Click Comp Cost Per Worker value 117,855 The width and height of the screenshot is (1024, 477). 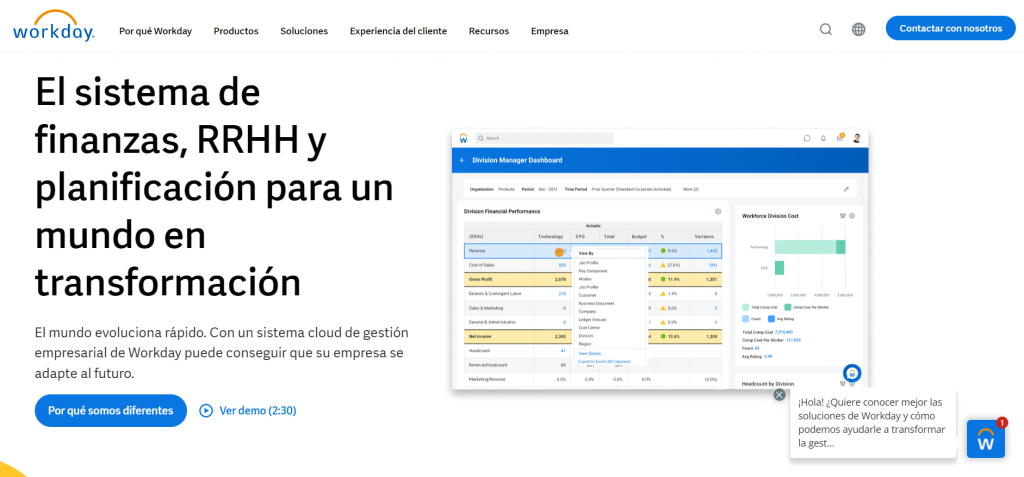[x=793, y=340]
